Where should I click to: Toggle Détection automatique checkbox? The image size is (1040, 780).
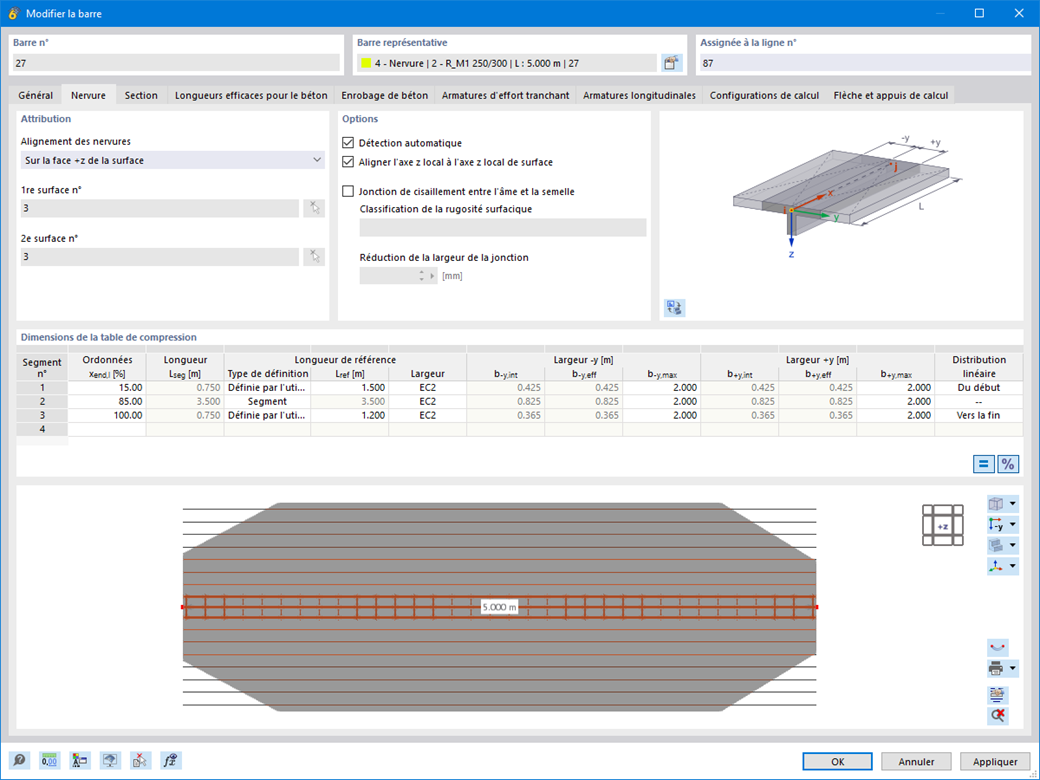tap(348, 143)
